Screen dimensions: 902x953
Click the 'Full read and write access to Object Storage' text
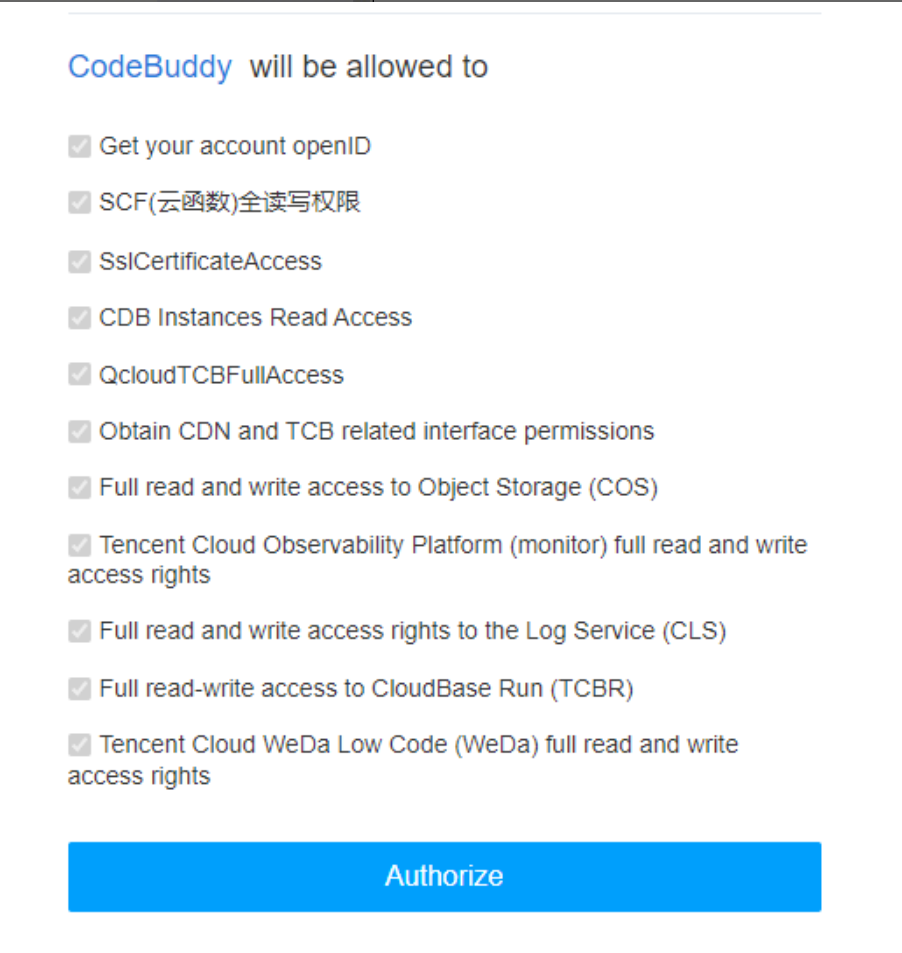tap(378, 488)
